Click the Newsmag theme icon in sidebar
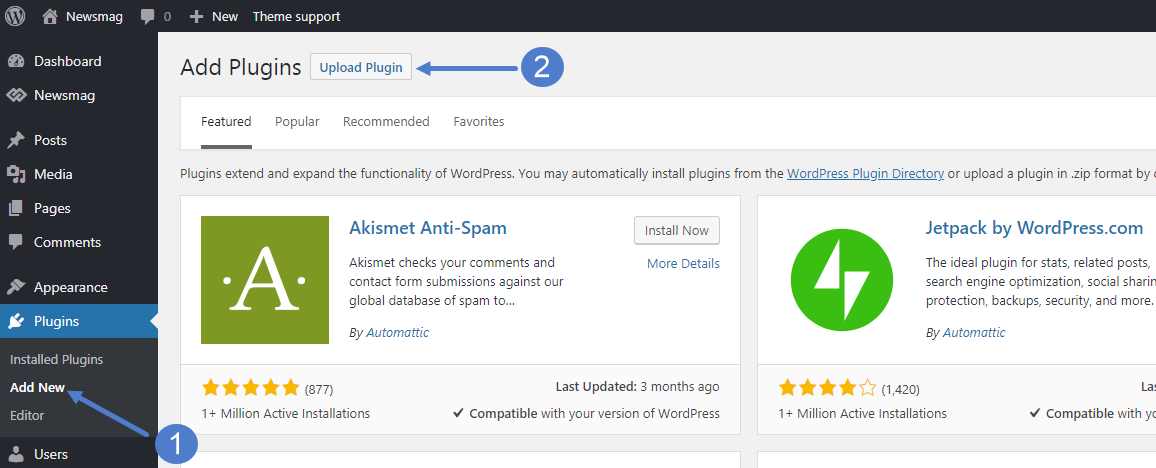Viewport: 1156px width, 468px height. [16, 95]
